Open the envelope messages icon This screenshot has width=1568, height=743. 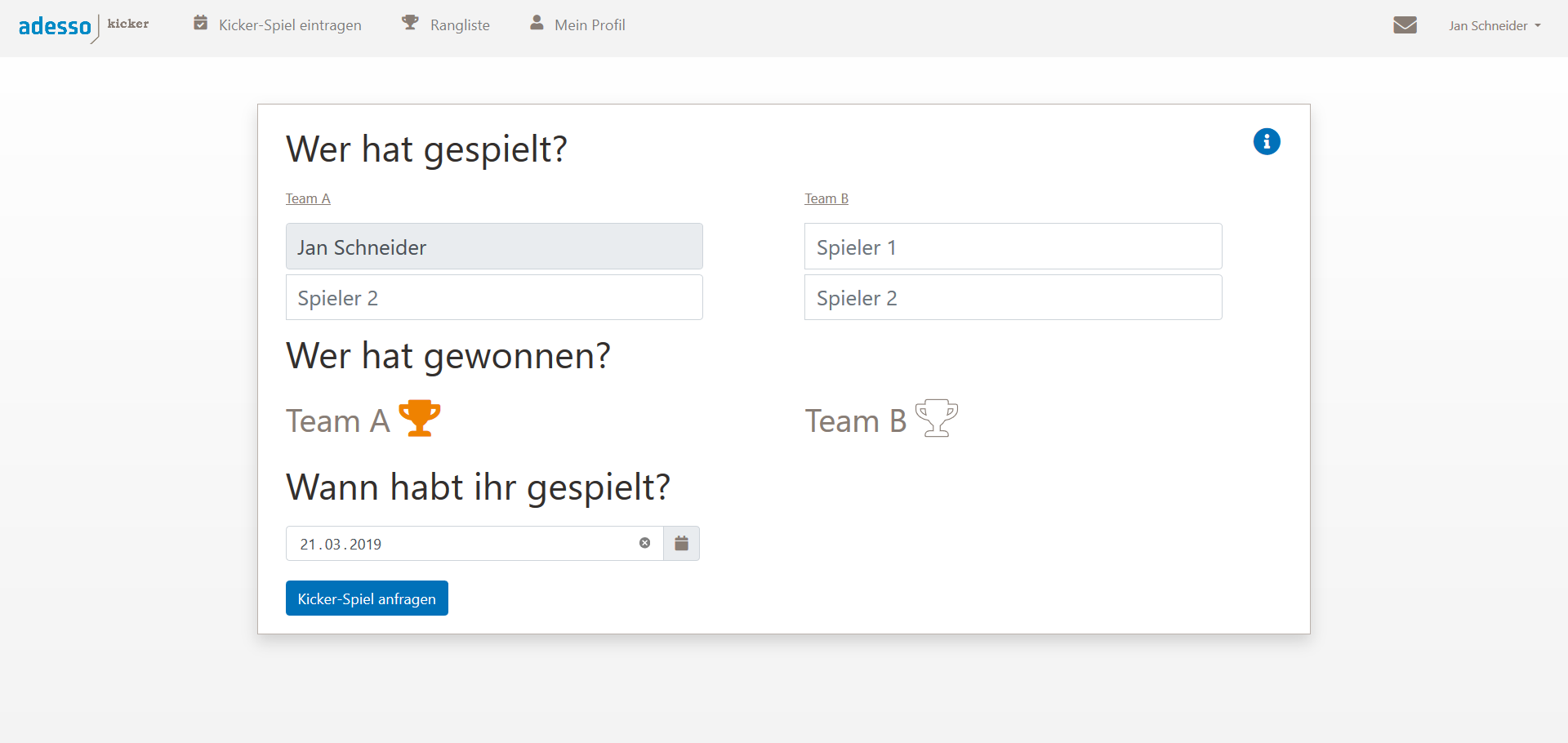click(1405, 25)
